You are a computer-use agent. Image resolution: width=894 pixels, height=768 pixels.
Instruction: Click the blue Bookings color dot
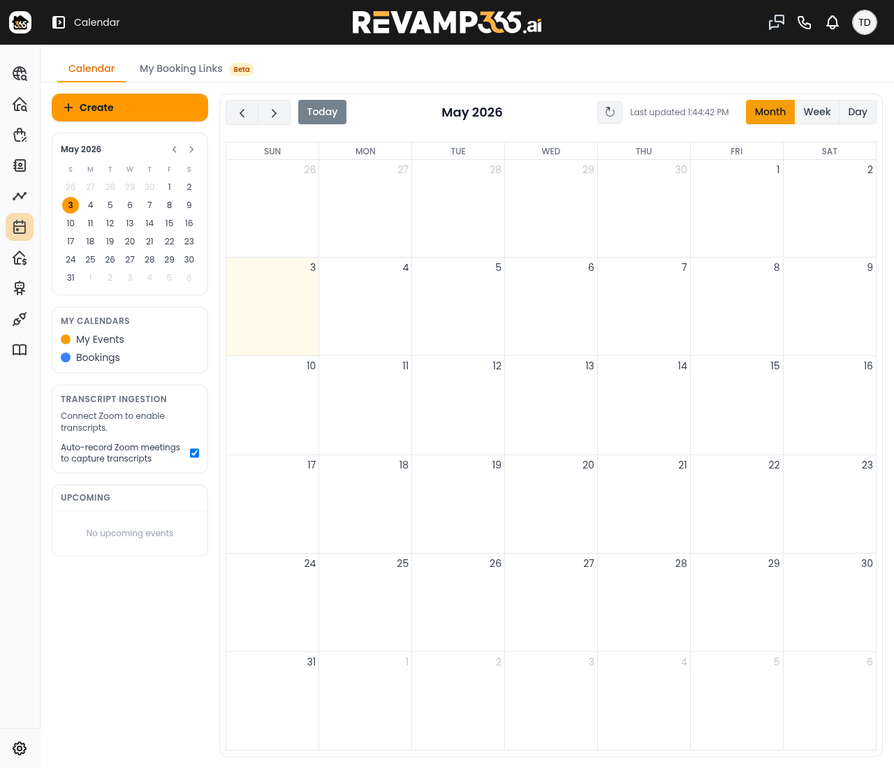66,357
